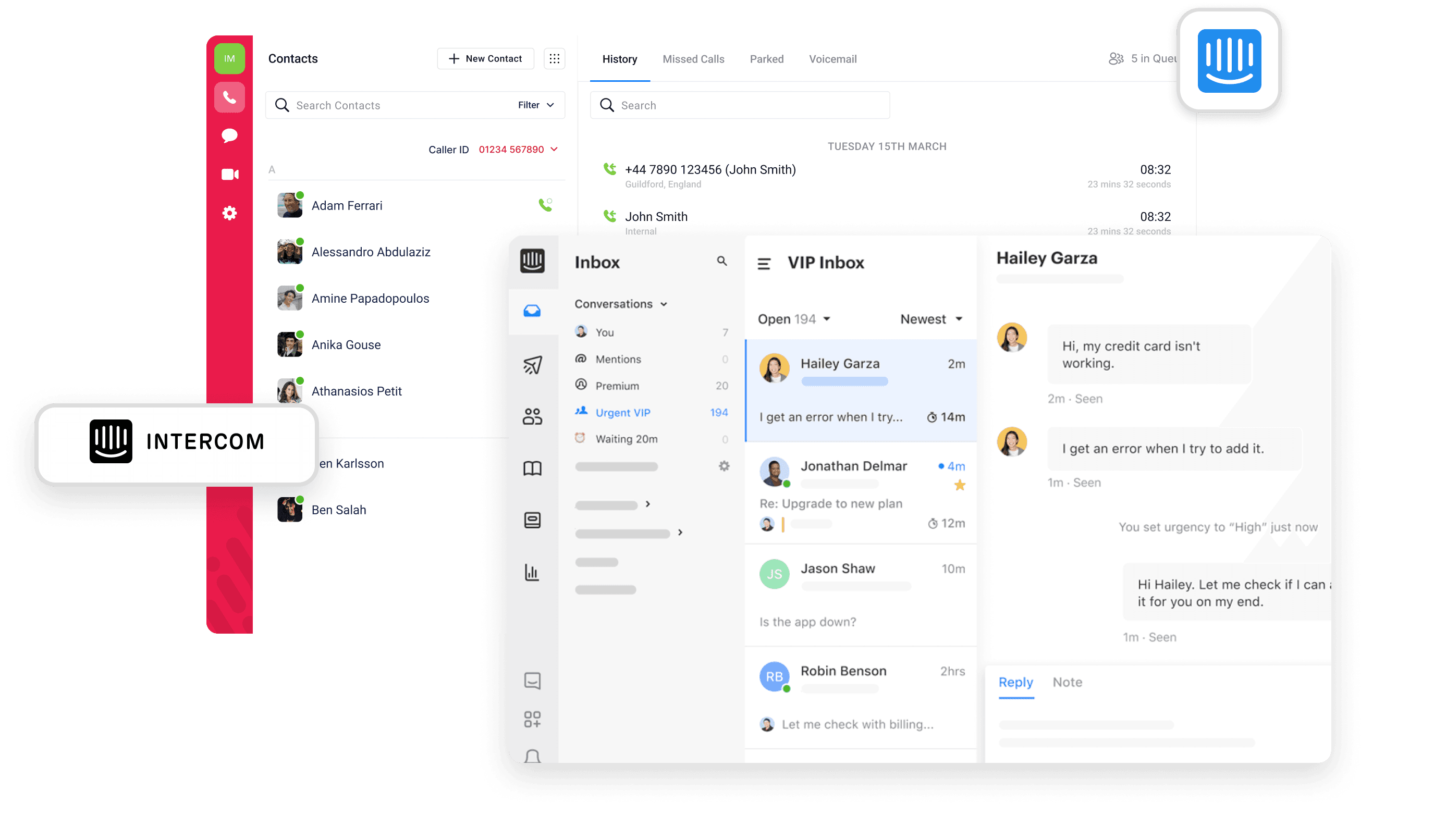
Task: Click Hailey Garza's message progress placeholder bar
Action: 844,381
